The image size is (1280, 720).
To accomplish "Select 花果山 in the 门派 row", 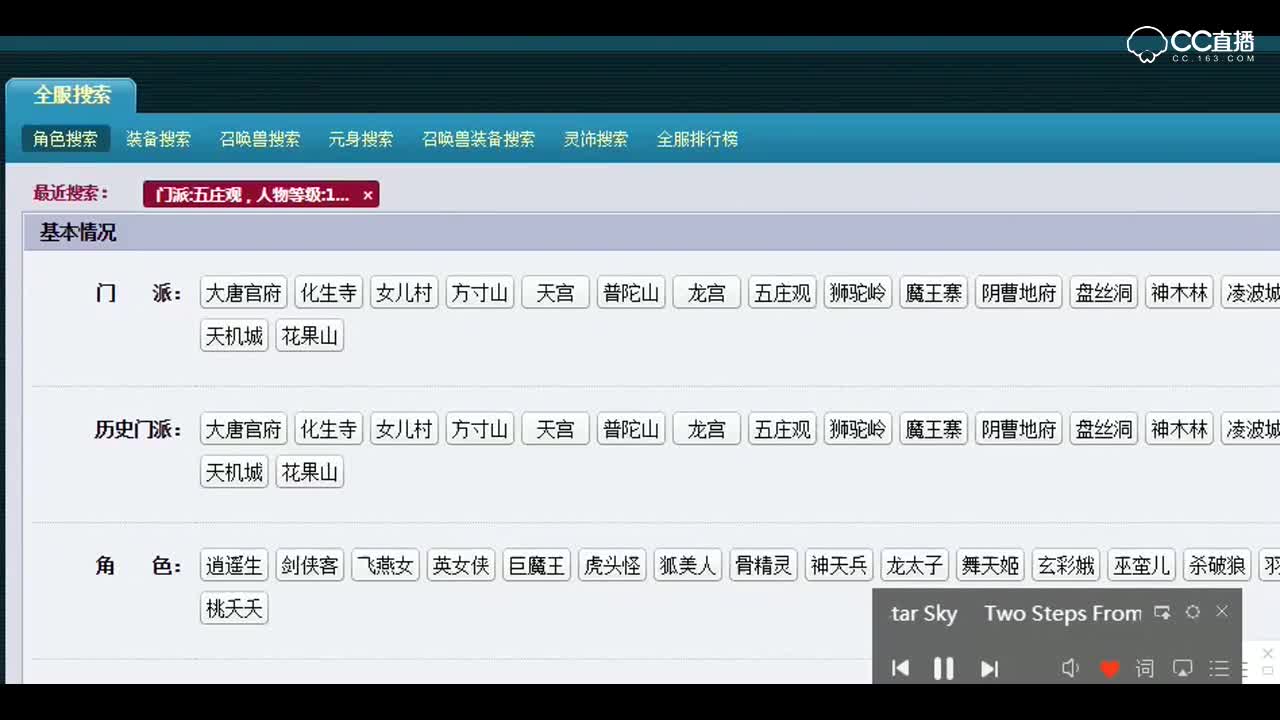I will point(309,335).
